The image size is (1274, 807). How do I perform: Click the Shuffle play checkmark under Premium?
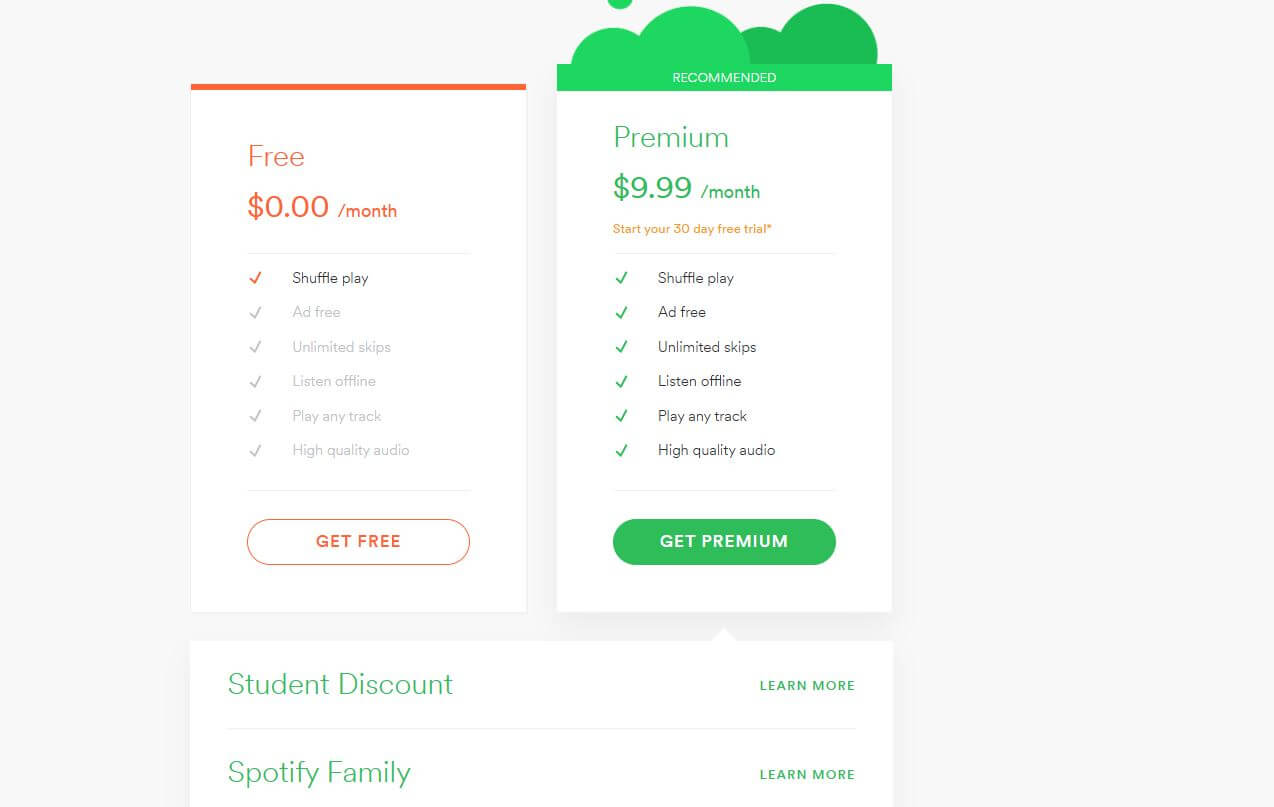pyautogui.click(x=623, y=278)
